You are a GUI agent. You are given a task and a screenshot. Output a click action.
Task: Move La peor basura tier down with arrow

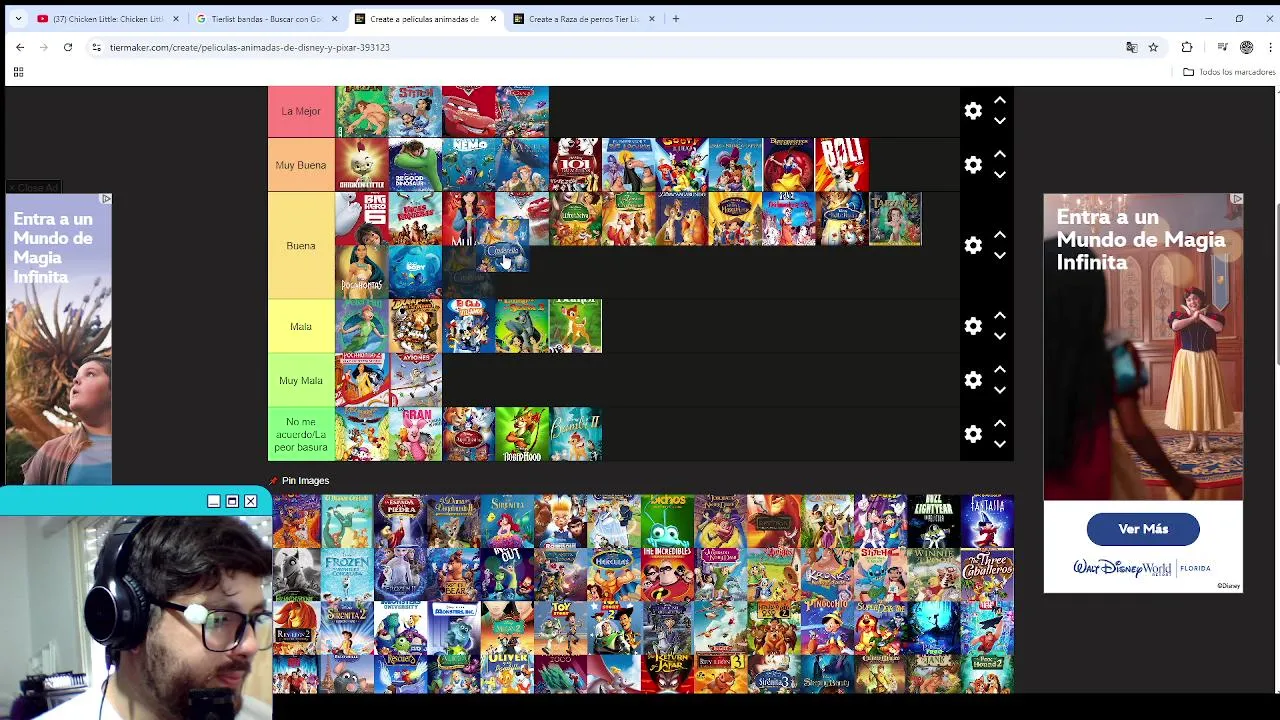(x=999, y=444)
